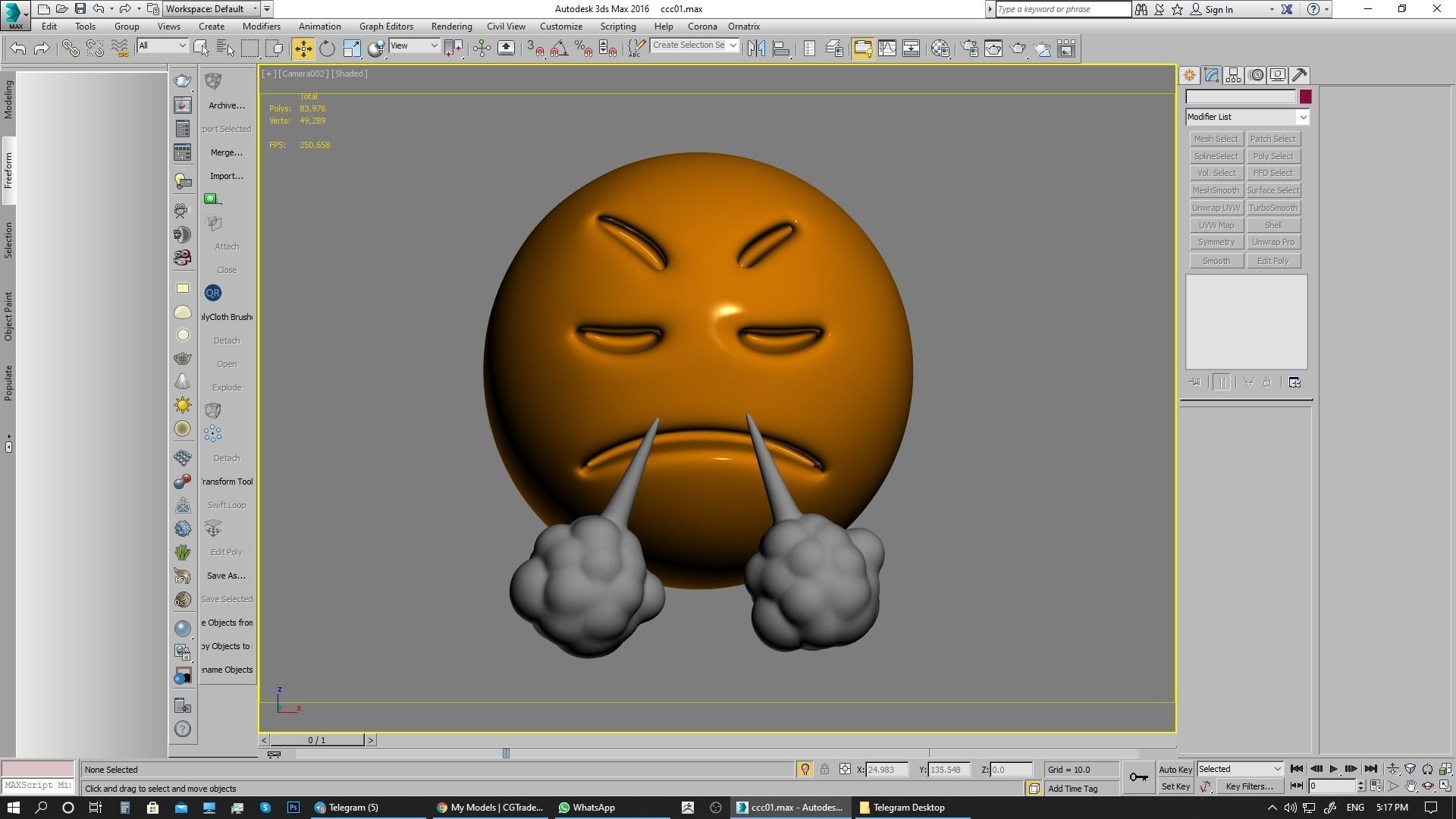
Task: Toggle the Percent Snap button
Action: point(584,49)
